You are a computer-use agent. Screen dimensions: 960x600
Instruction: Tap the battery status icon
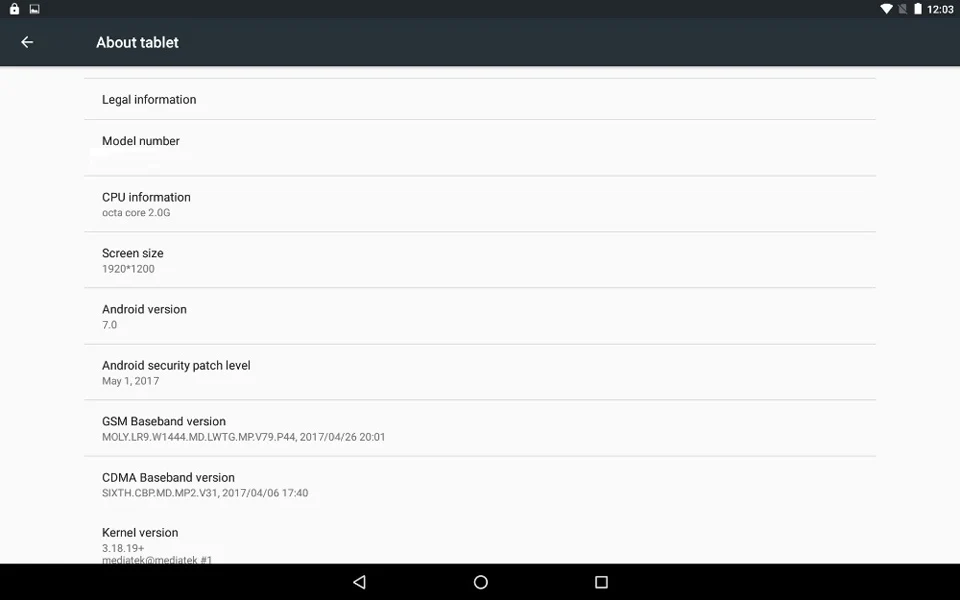click(x=918, y=9)
